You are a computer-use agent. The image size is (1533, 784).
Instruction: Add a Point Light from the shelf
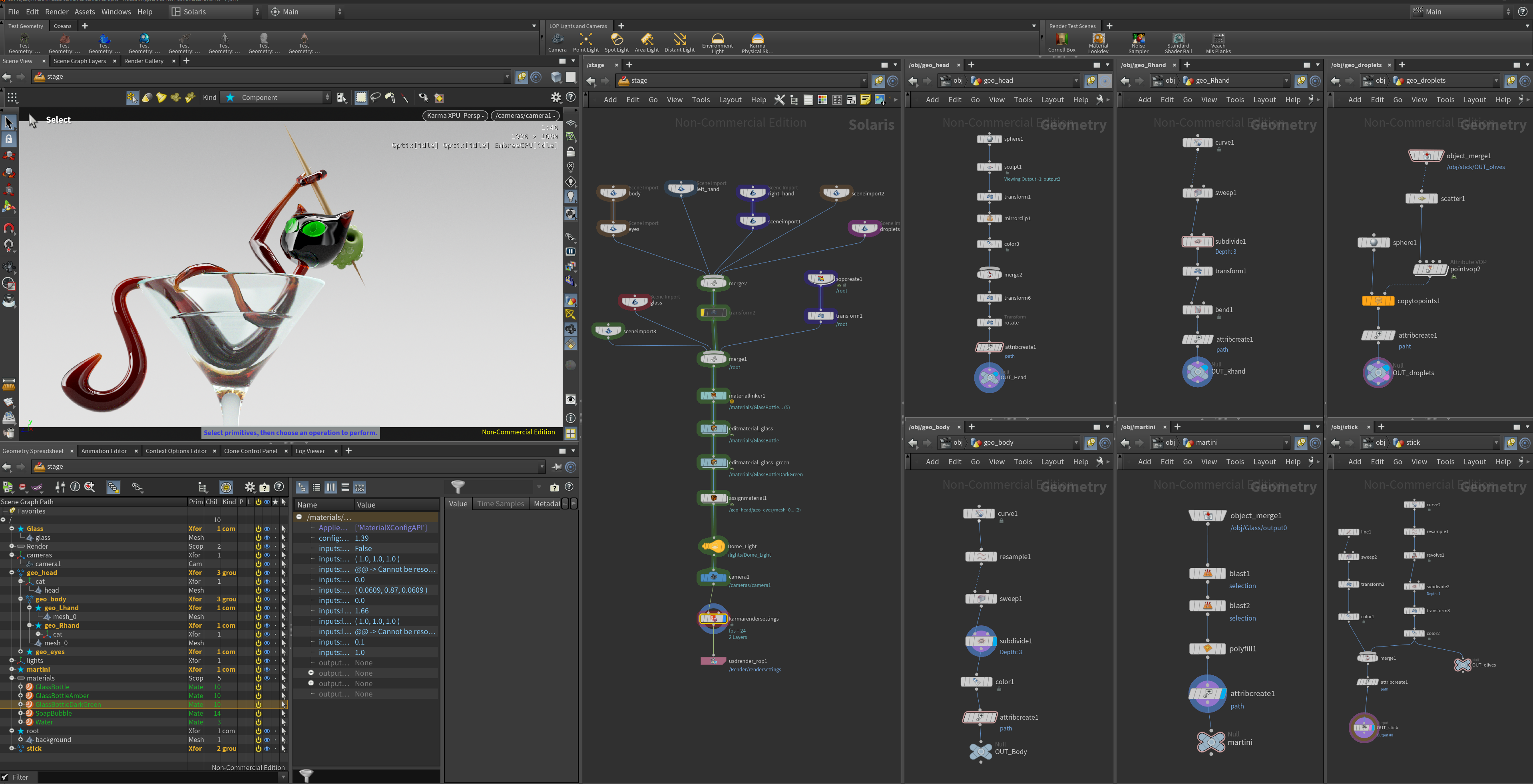click(585, 42)
